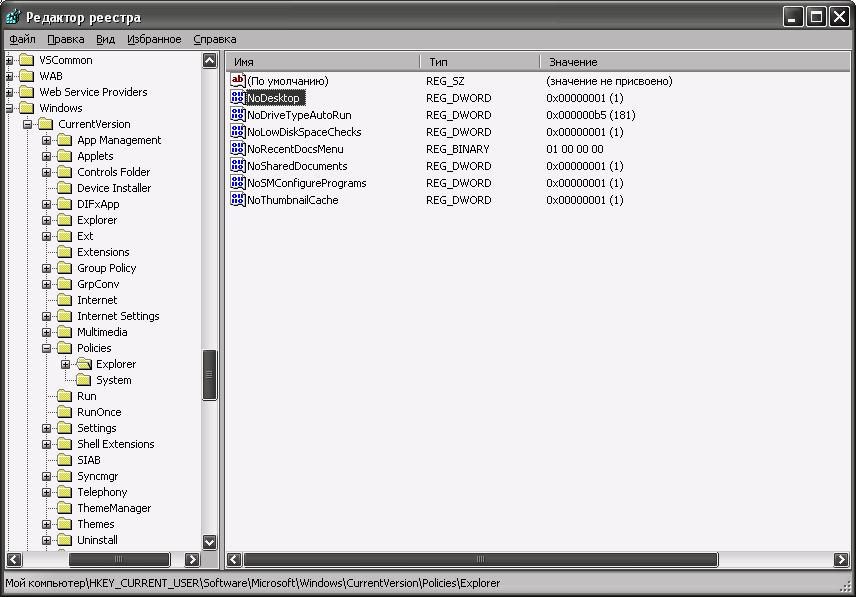
Task: Click the value "01 00 00 00"
Action: [575, 148]
